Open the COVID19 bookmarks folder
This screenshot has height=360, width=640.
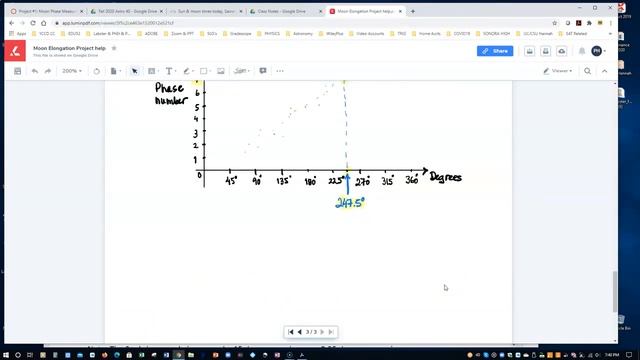tap(458, 33)
